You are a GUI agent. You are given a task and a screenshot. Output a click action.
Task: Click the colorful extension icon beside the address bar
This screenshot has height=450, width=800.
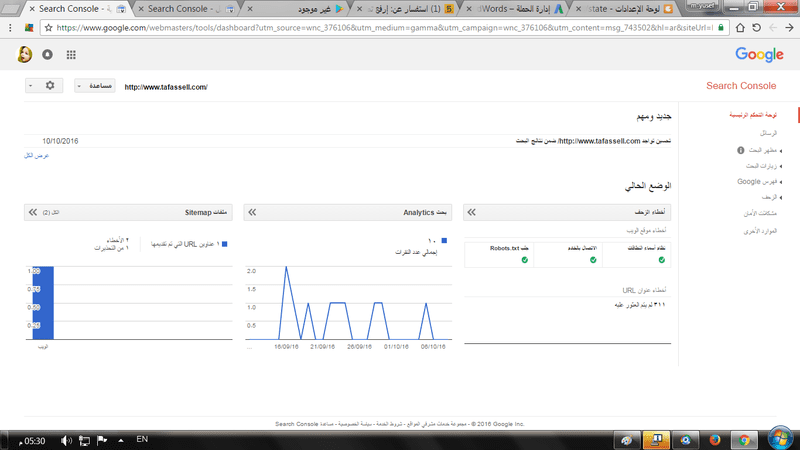[29, 28]
